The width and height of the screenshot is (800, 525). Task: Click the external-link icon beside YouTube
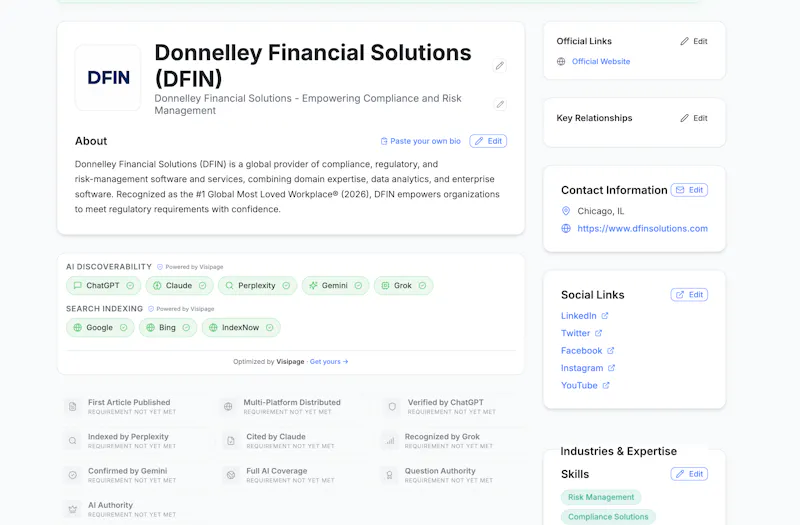click(606, 385)
